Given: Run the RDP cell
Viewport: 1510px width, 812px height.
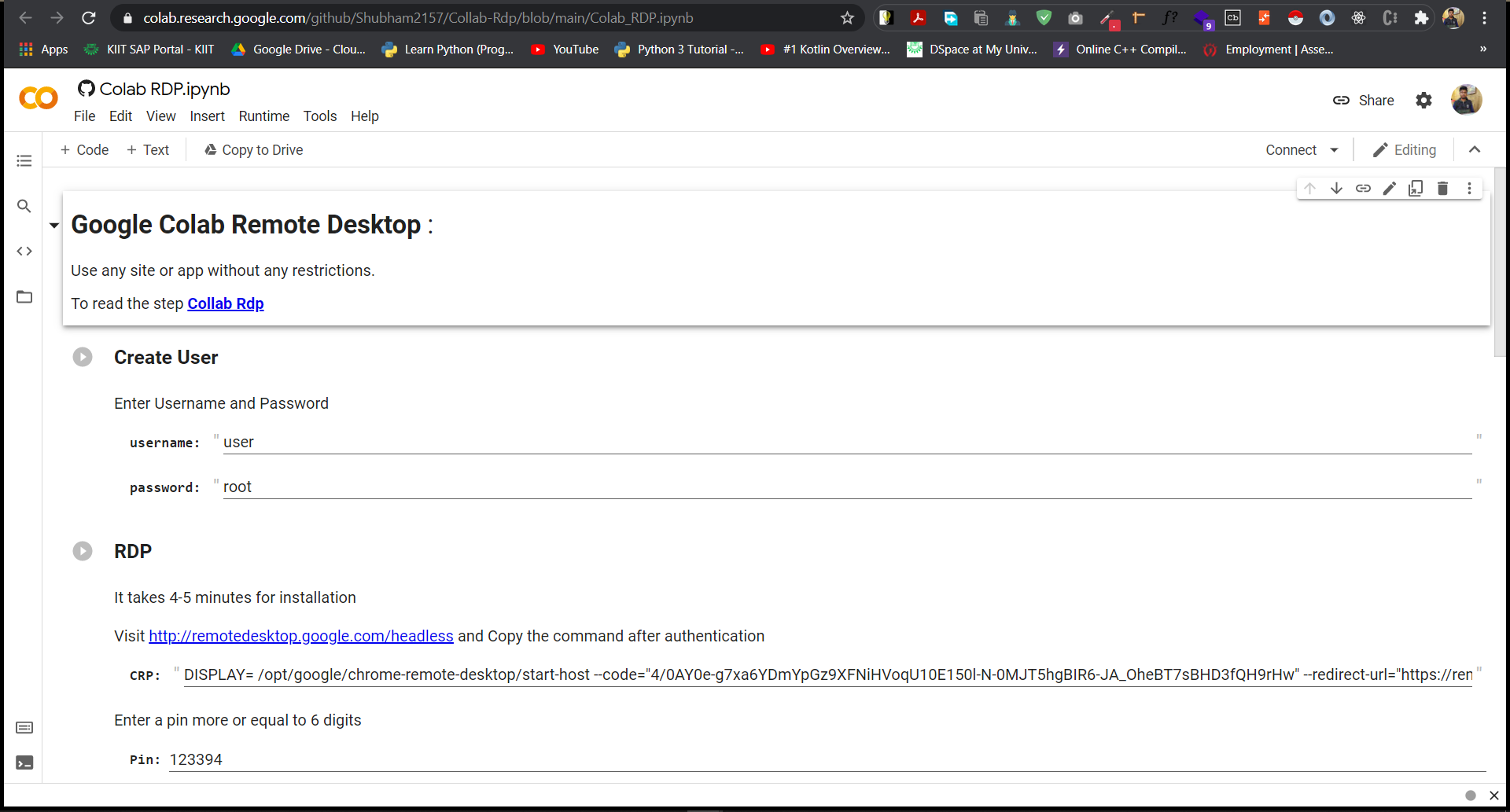Looking at the screenshot, I should point(83,551).
